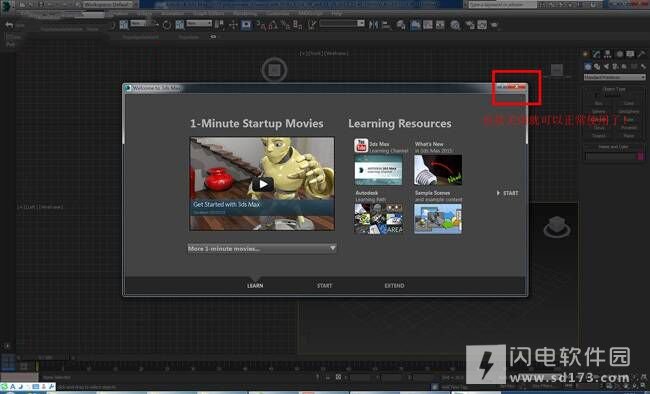The height and width of the screenshot is (394, 650).
Task: Click the 3ds Max application logo button
Action: click(7, 7)
